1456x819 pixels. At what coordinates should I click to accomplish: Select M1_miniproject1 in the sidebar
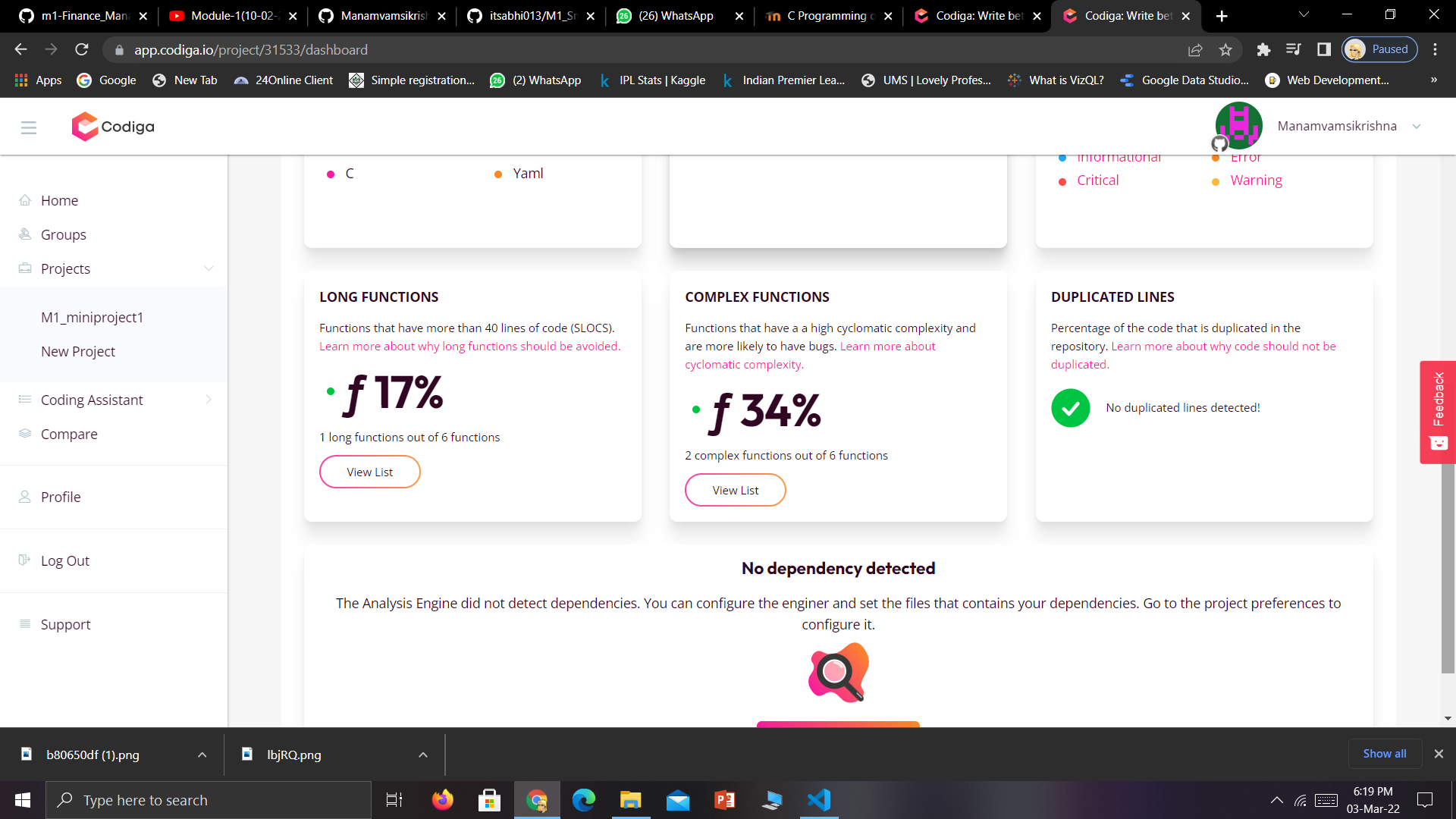(x=92, y=317)
